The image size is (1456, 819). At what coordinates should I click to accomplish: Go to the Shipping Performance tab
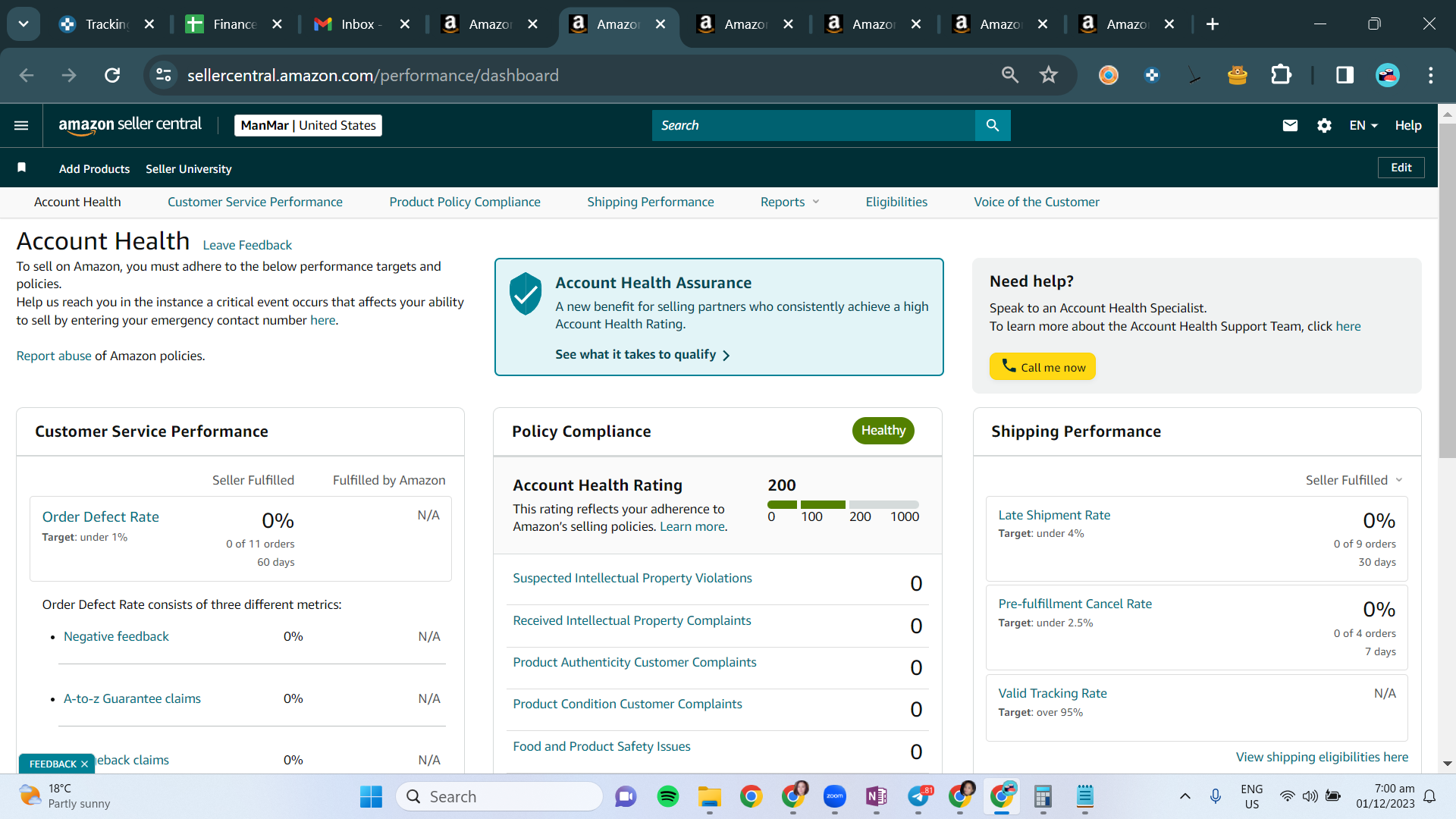coord(651,202)
